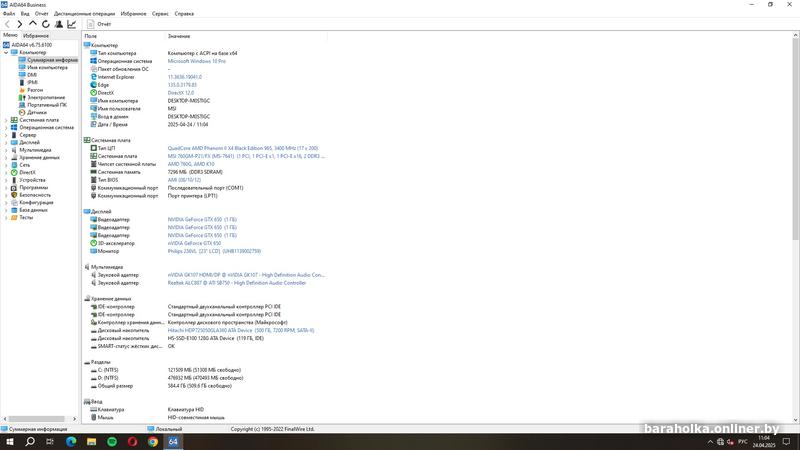Open the Windows Start menu
Screen dimensions: 800x450
pyautogui.click(x=10, y=441)
